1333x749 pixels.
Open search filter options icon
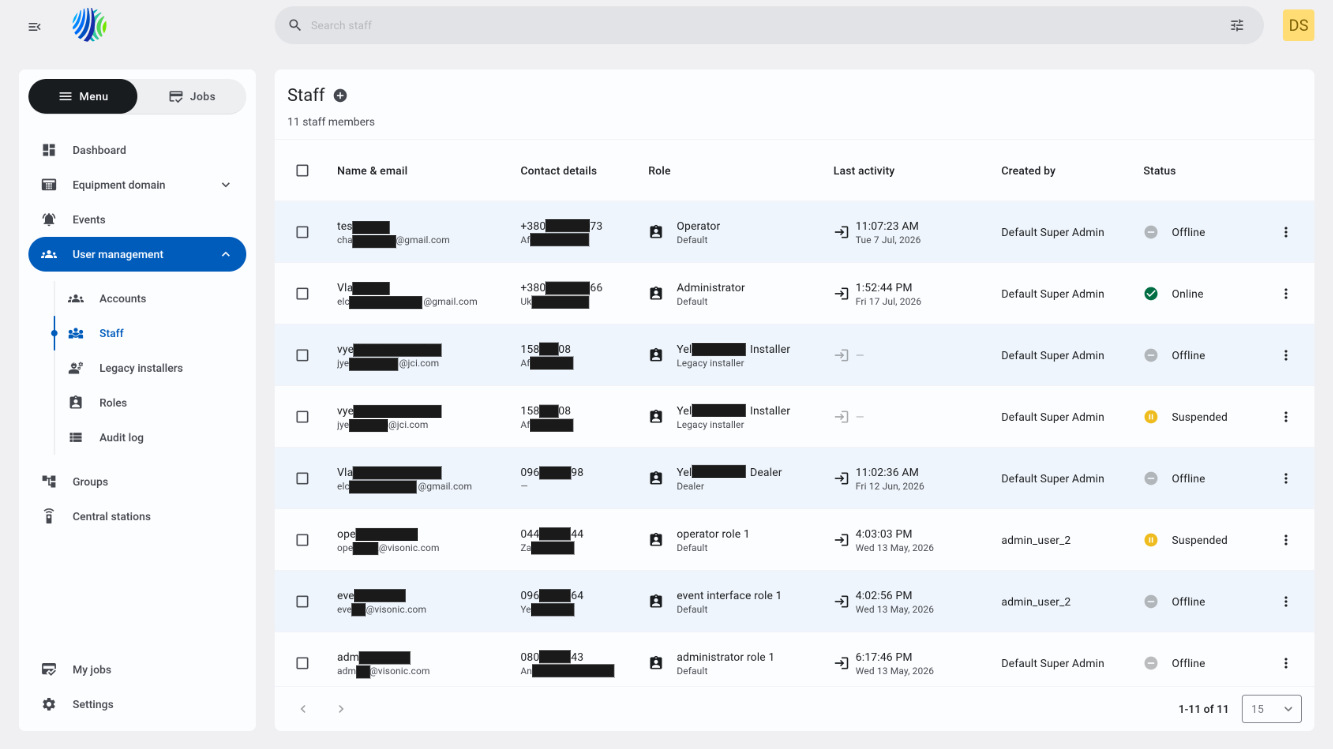(x=1237, y=25)
